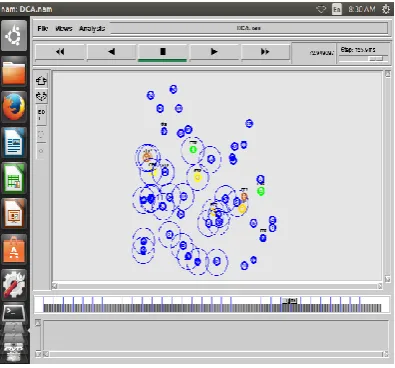Image resolution: width=395 pixels, height=368 pixels.
Task: Select the zoom out tool
Action: (41, 96)
